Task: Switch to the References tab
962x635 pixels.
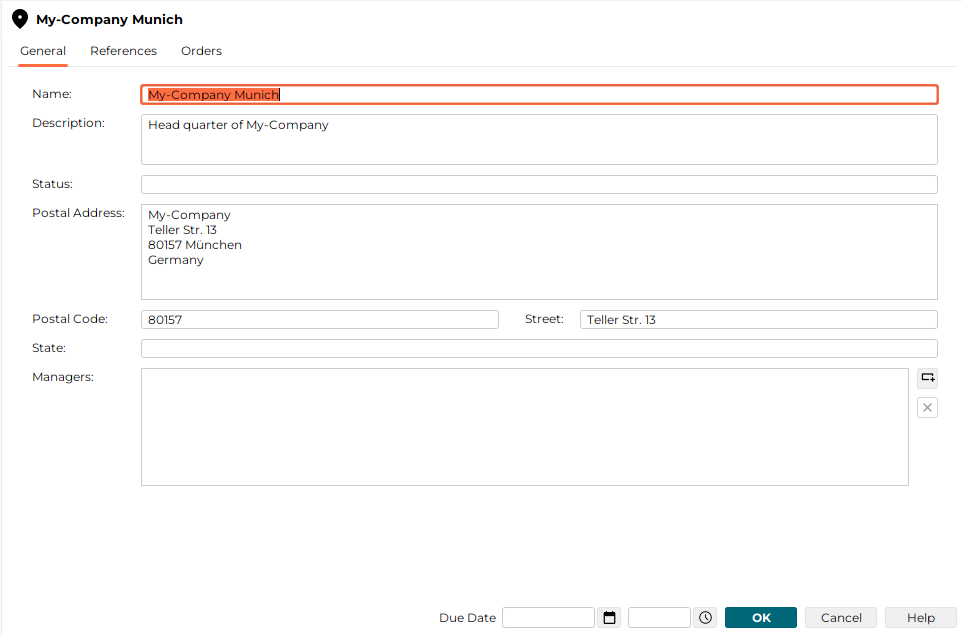Action: click(x=123, y=51)
